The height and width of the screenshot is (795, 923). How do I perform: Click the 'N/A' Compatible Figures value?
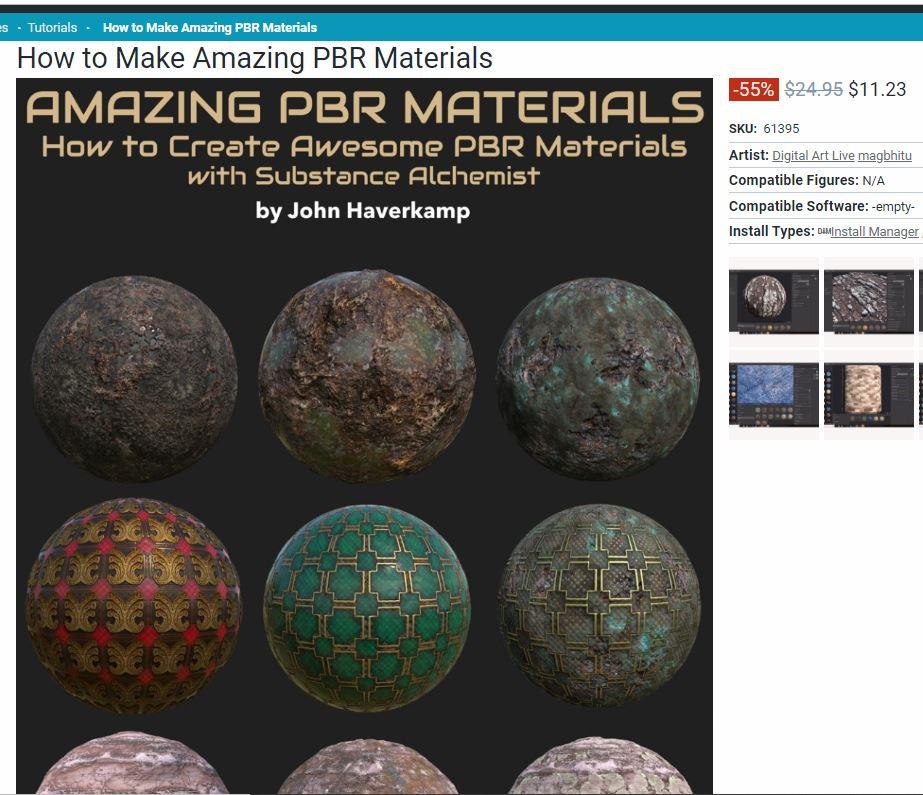tap(874, 181)
